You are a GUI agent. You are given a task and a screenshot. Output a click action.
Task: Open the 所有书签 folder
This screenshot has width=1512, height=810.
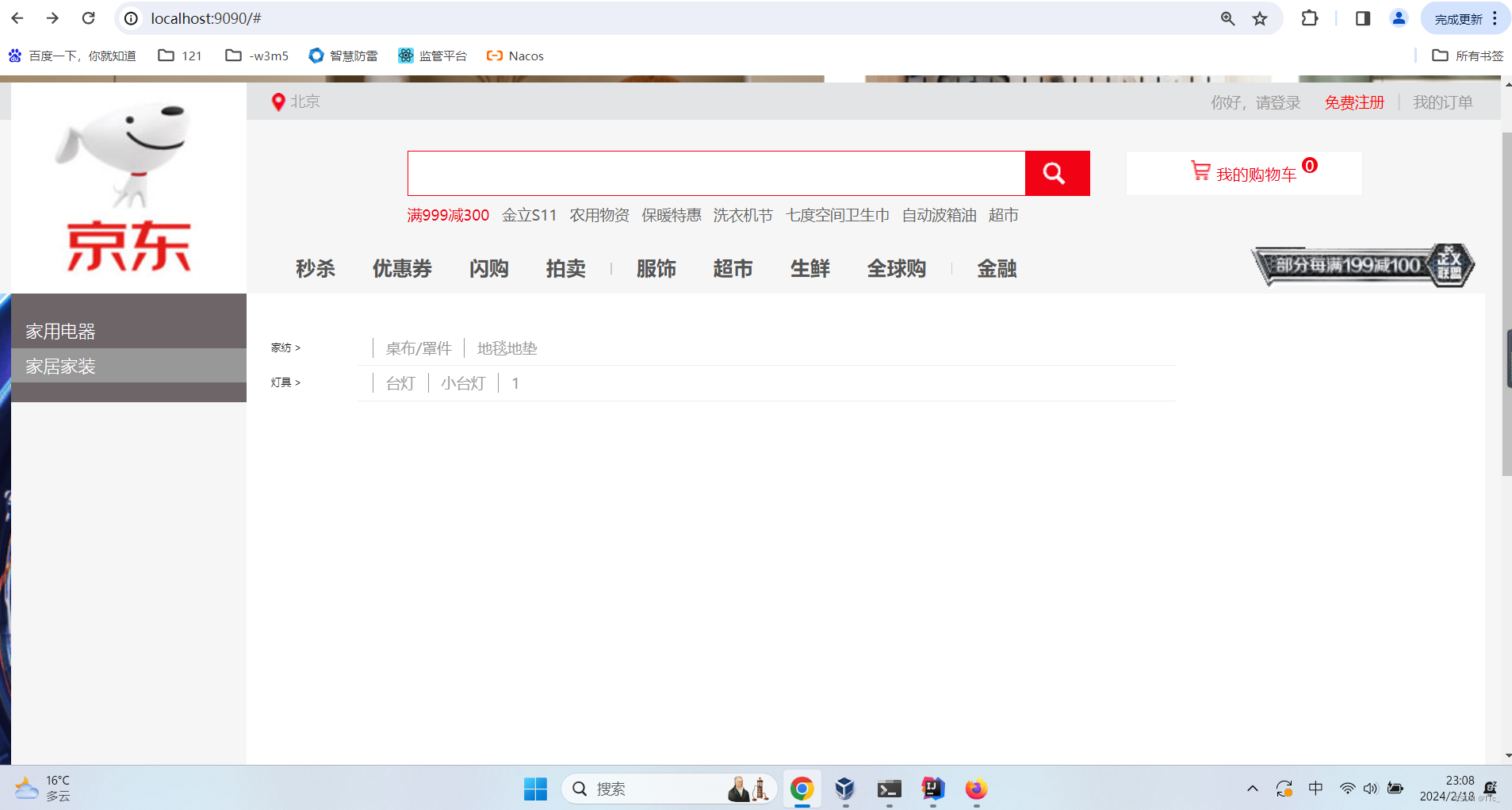[x=1468, y=56]
